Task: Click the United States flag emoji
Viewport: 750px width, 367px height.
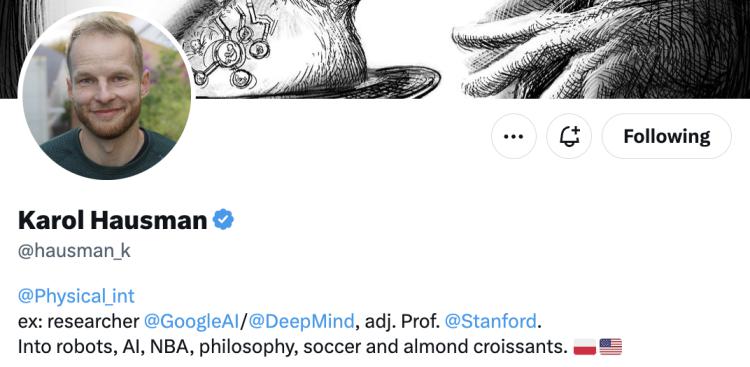Action: pos(611,347)
